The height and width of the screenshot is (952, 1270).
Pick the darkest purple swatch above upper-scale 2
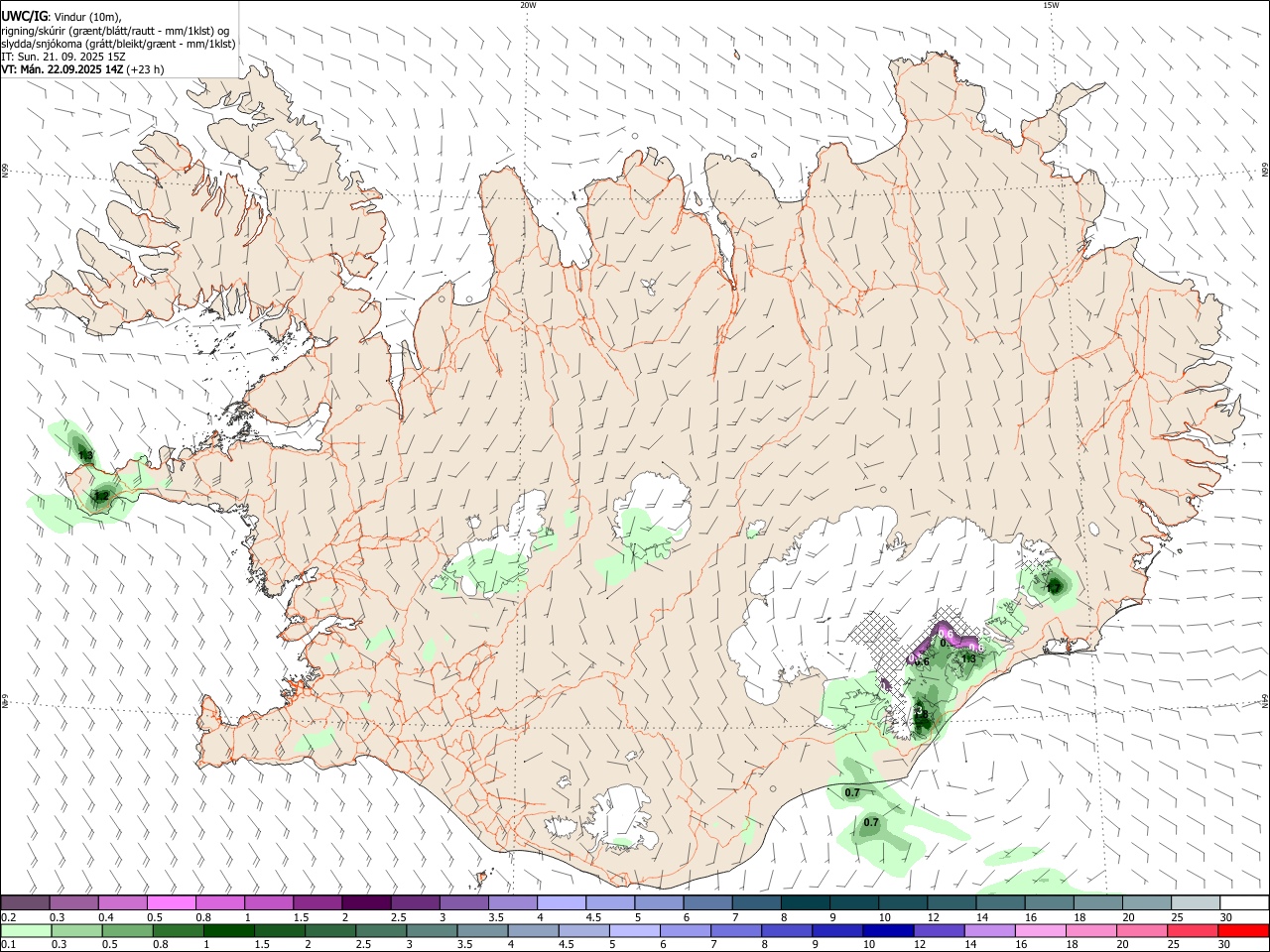point(366,903)
